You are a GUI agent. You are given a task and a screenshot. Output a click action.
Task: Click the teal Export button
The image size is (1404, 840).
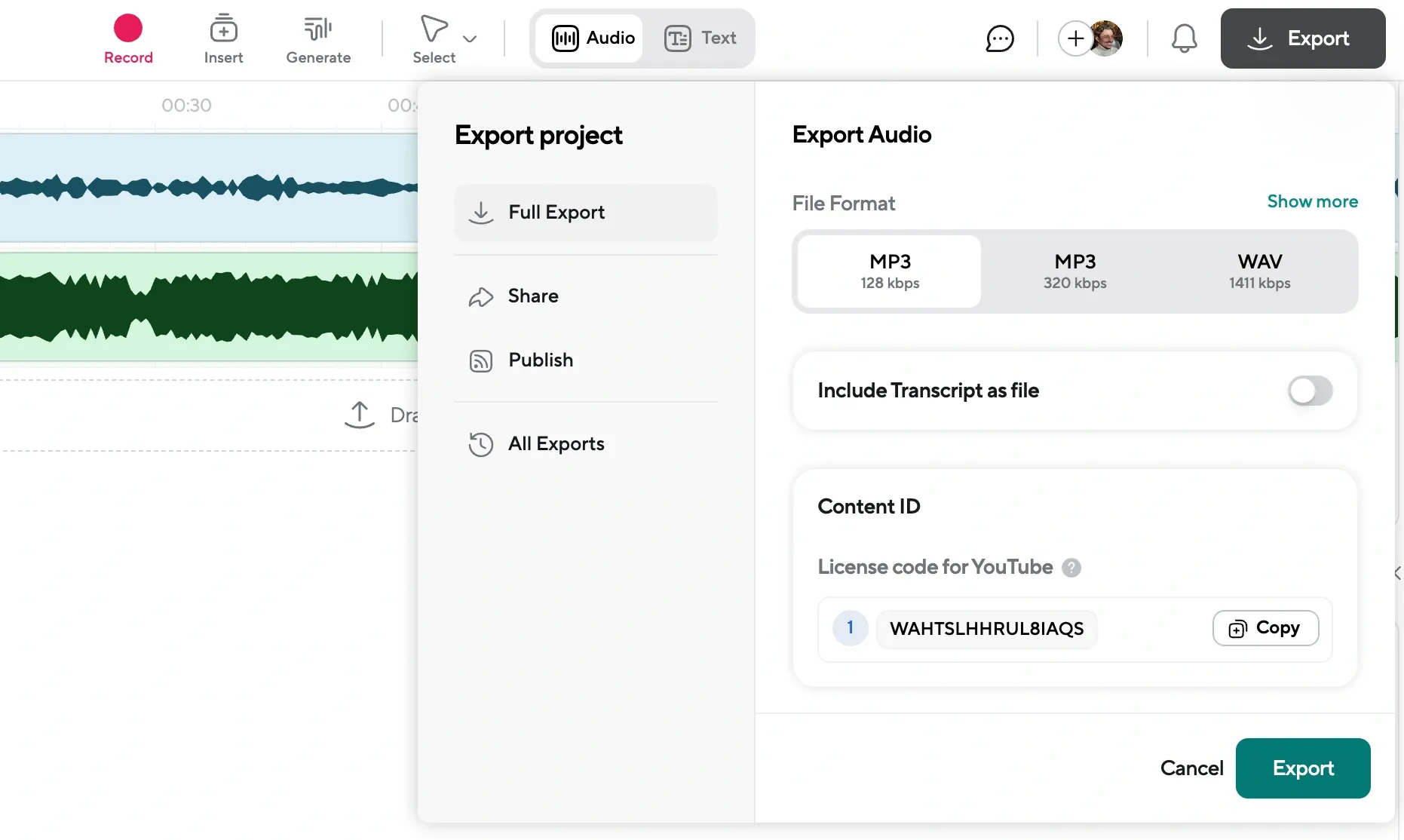(x=1303, y=768)
